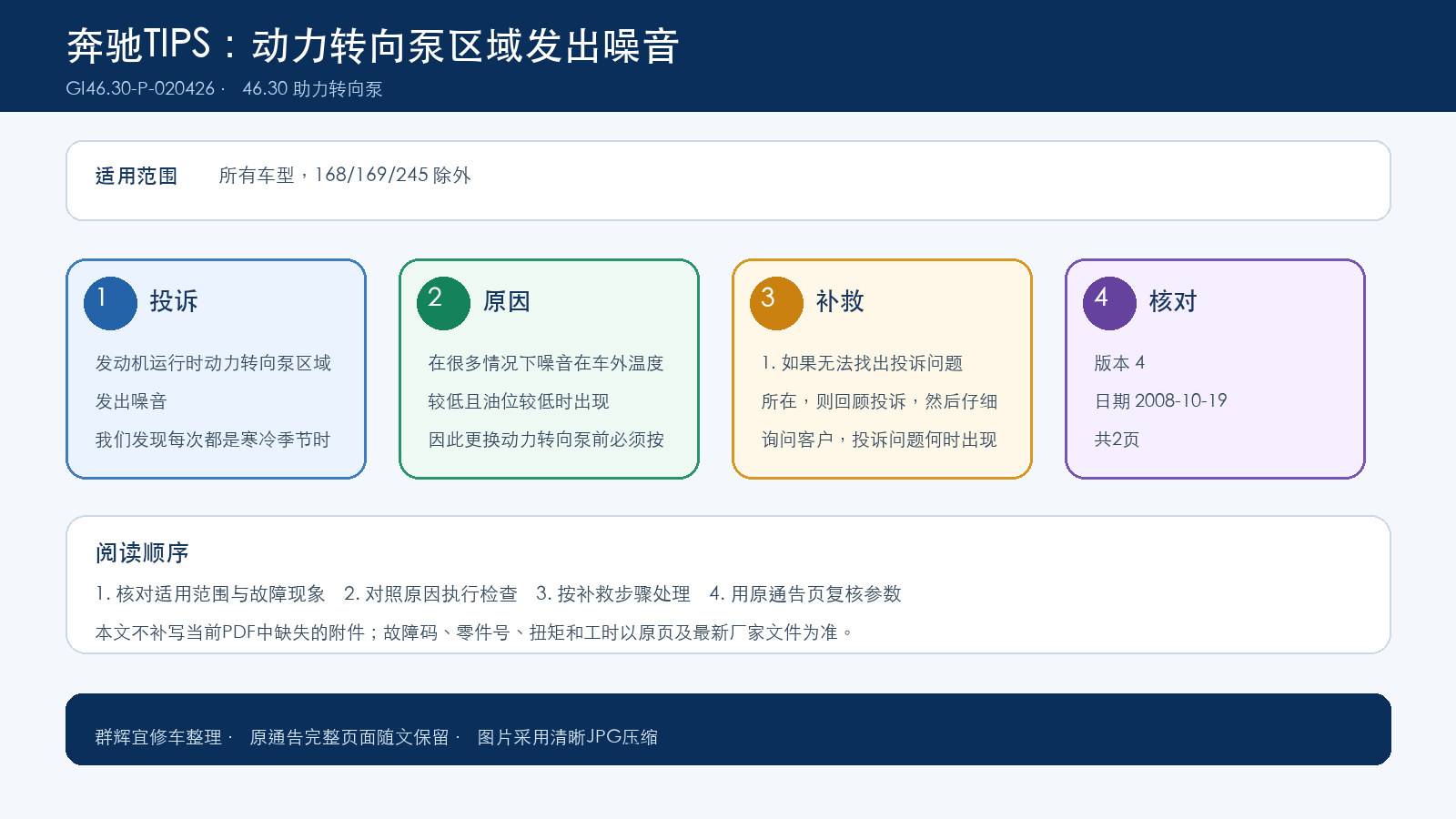
Task: Click the purple number 4 circle
Action: [1109, 303]
